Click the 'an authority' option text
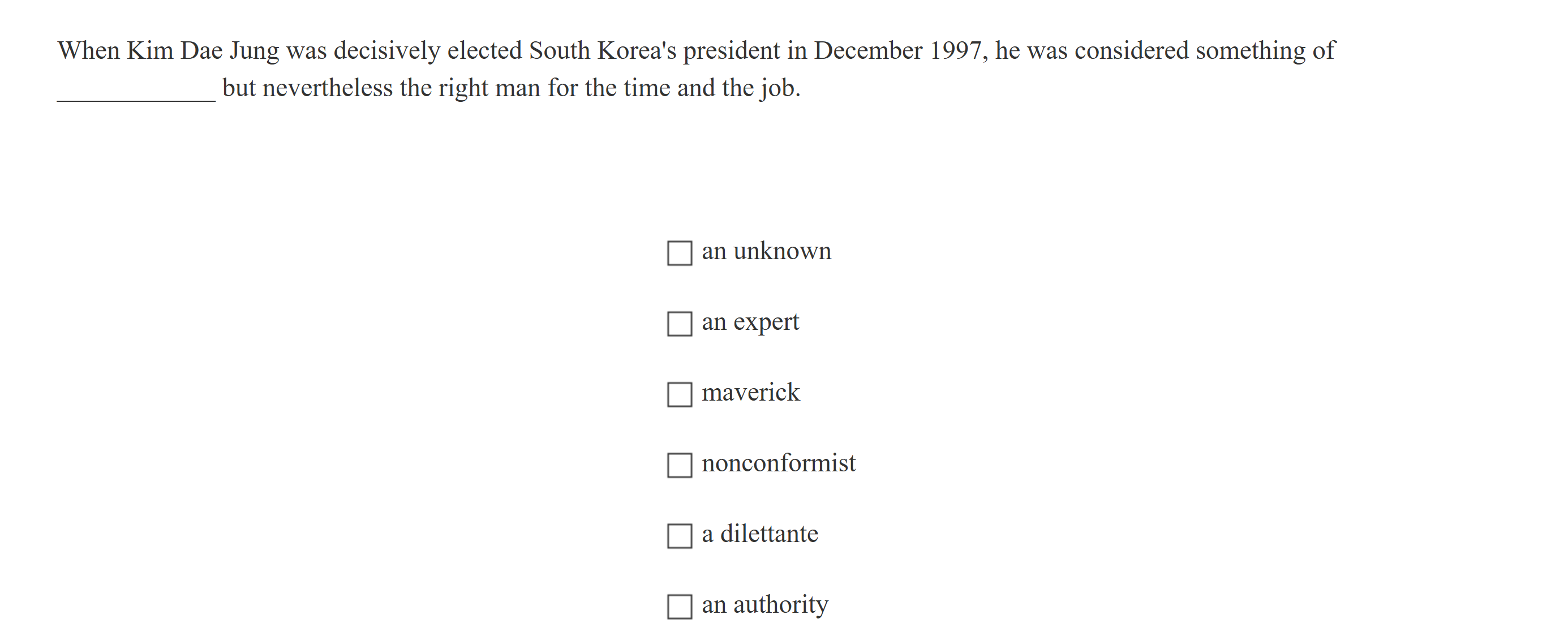The image size is (1568, 636). pos(764,604)
